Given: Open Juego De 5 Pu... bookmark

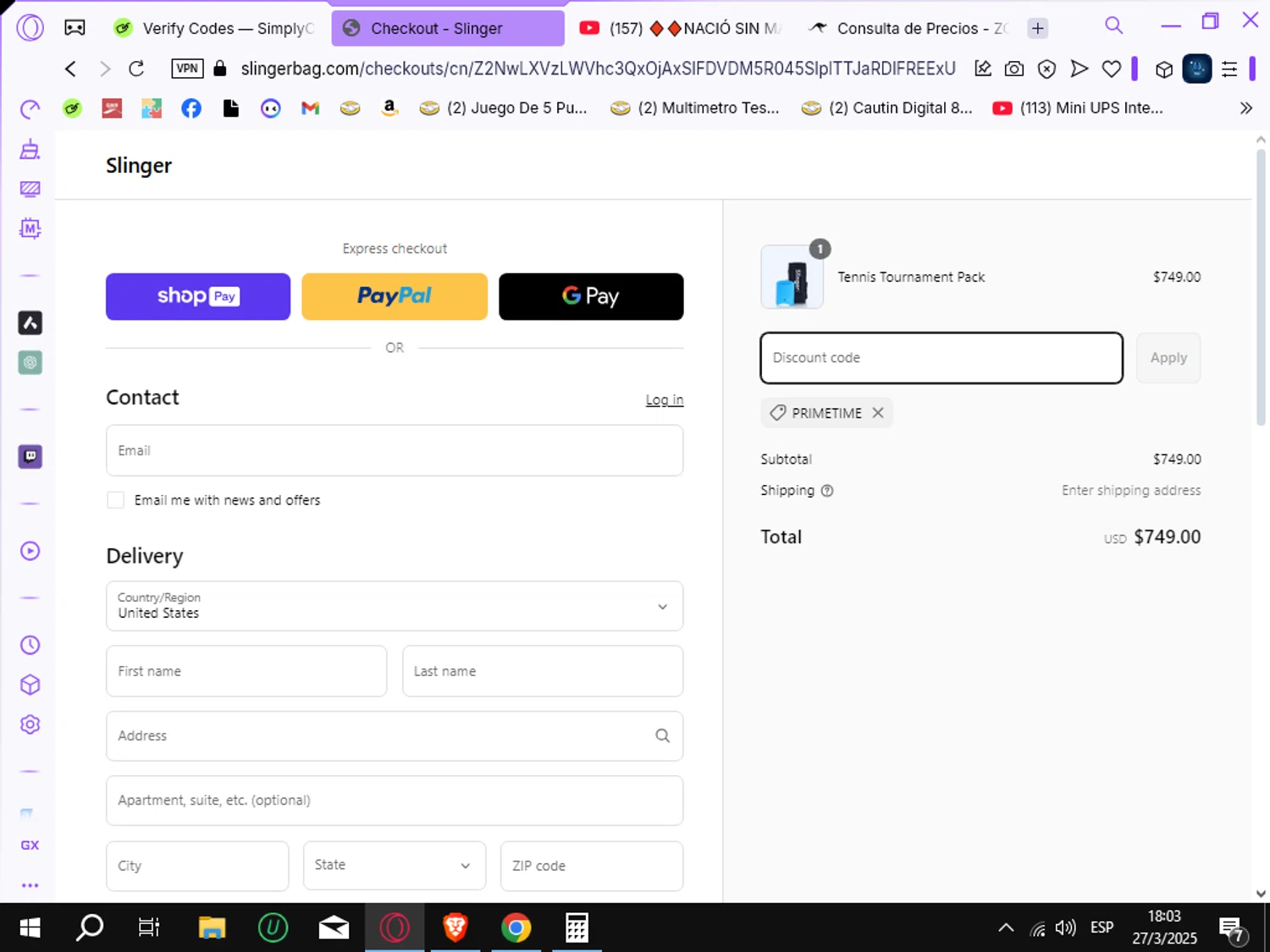Looking at the screenshot, I should (504, 108).
